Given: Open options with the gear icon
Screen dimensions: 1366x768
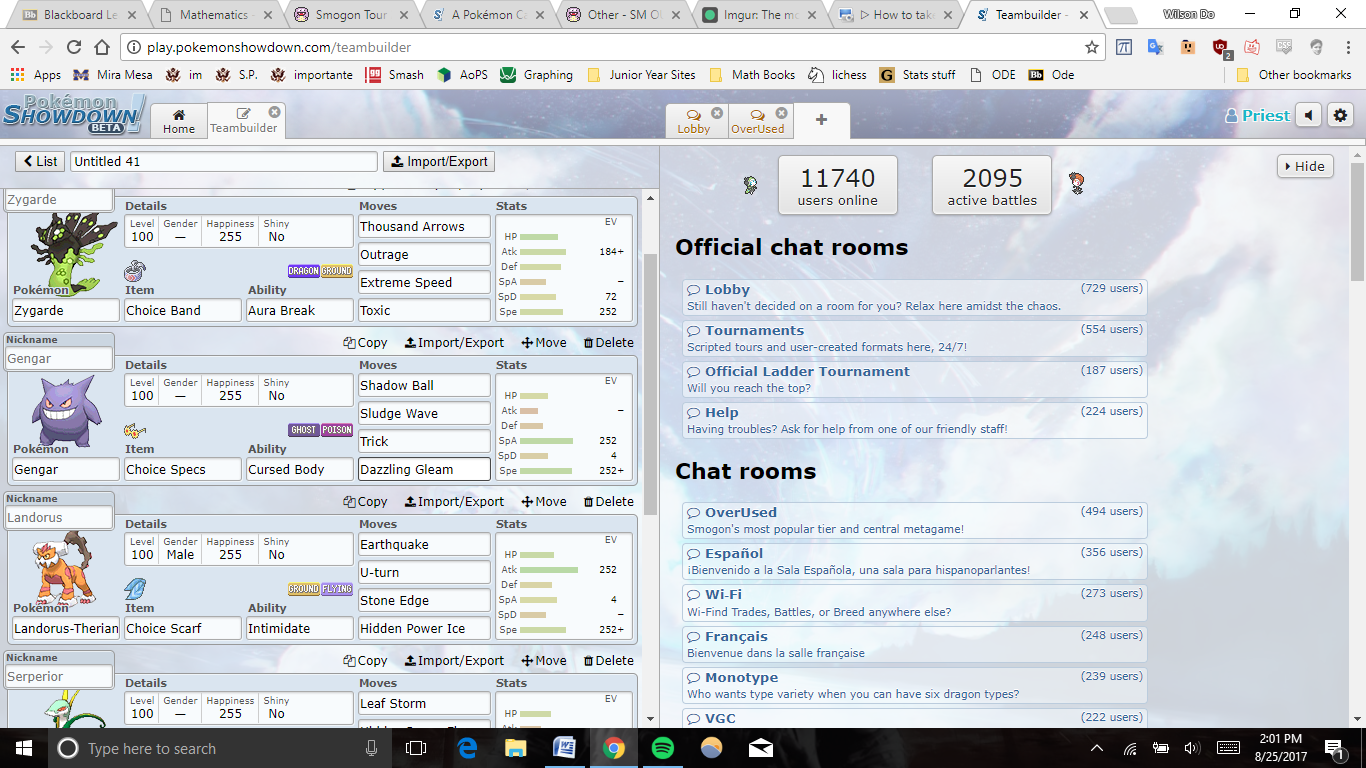Looking at the screenshot, I should tap(1340, 116).
